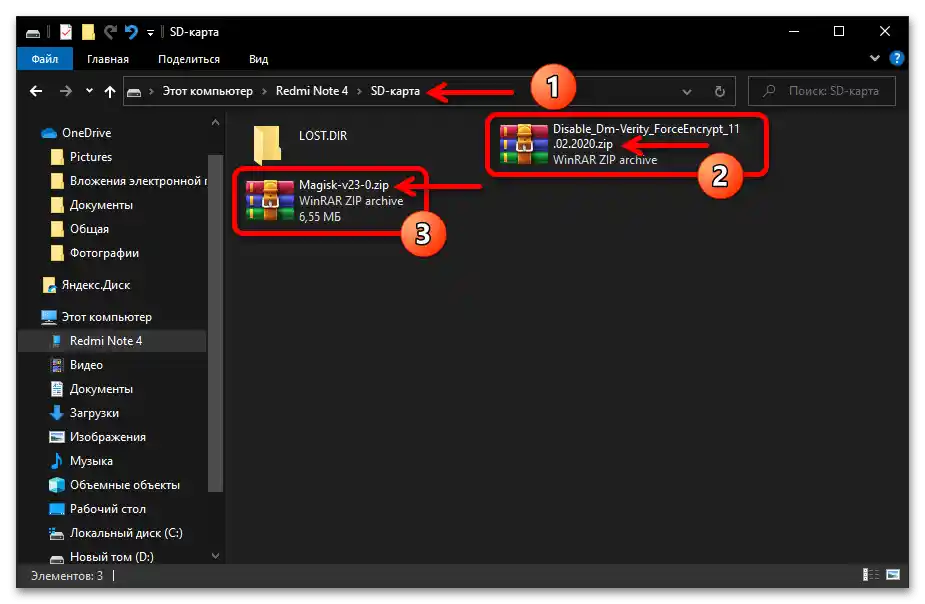The width and height of the screenshot is (925, 604).
Task: Open Видео in the navigation pane
Action: pyautogui.click(x=86, y=365)
